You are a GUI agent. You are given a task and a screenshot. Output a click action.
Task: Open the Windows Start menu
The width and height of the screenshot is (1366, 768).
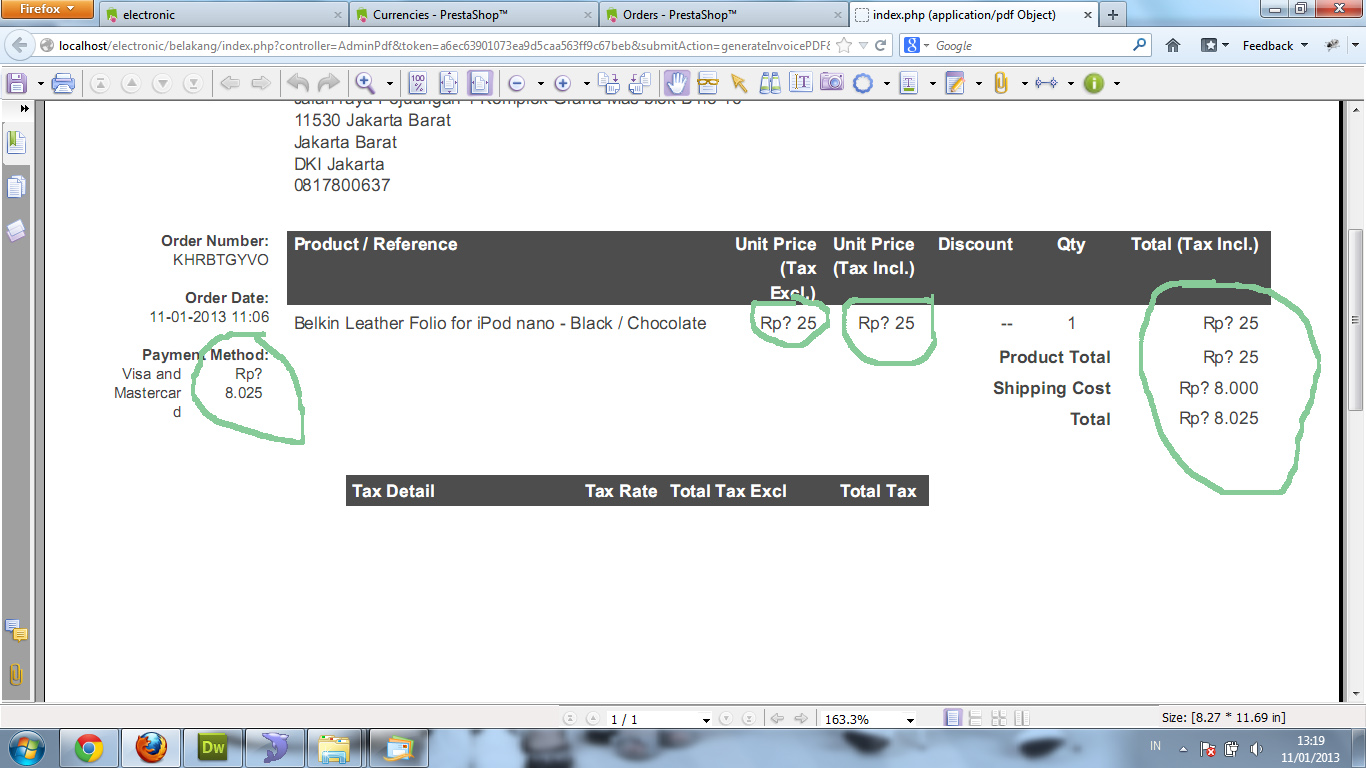coord(25,748)
